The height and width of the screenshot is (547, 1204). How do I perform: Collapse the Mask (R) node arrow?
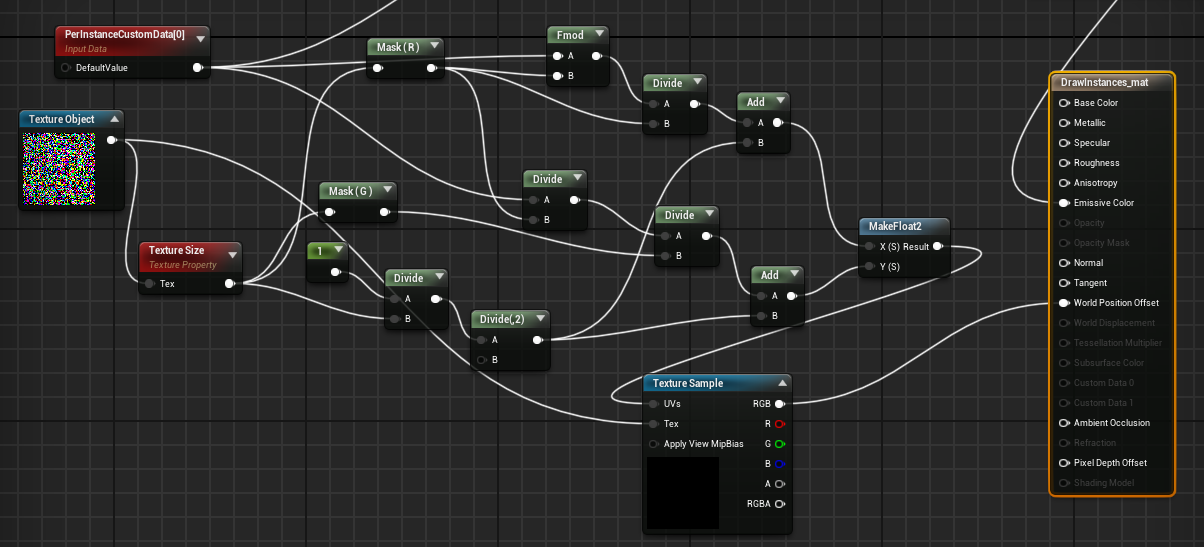(x=435, y=47)
